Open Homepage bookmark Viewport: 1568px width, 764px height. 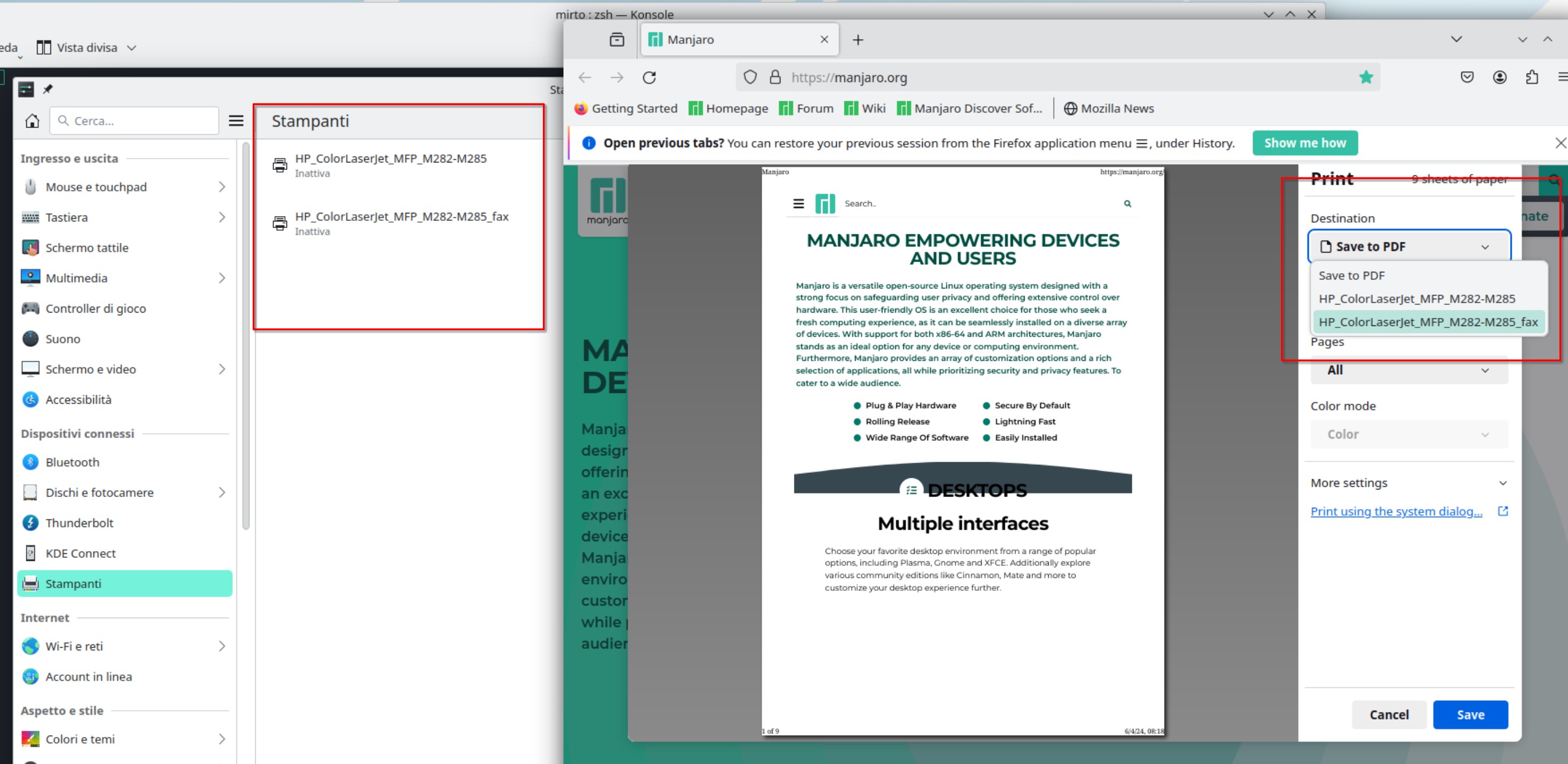coord(728,108)
